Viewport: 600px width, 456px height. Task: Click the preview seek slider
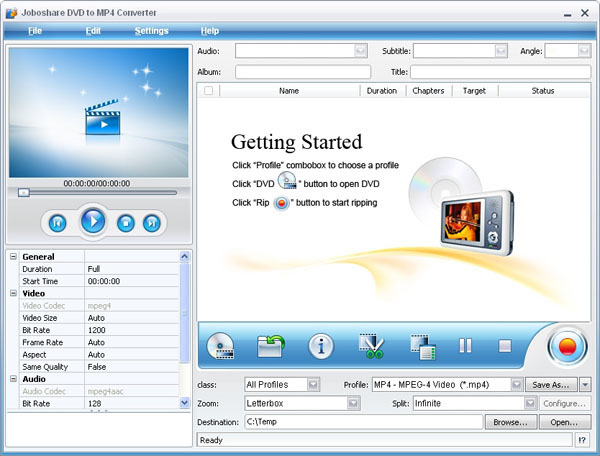[x=97, y=192]
